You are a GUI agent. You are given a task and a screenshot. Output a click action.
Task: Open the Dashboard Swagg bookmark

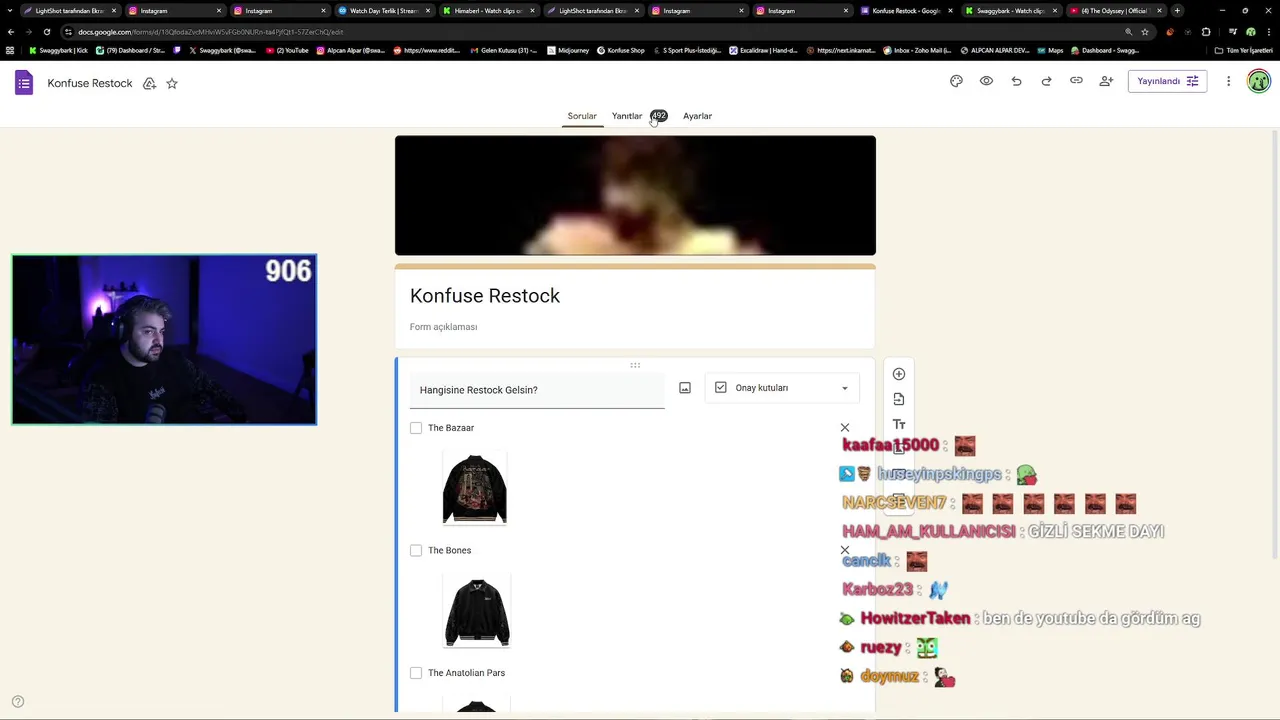pyautogui.click(x=1105, y=50)
